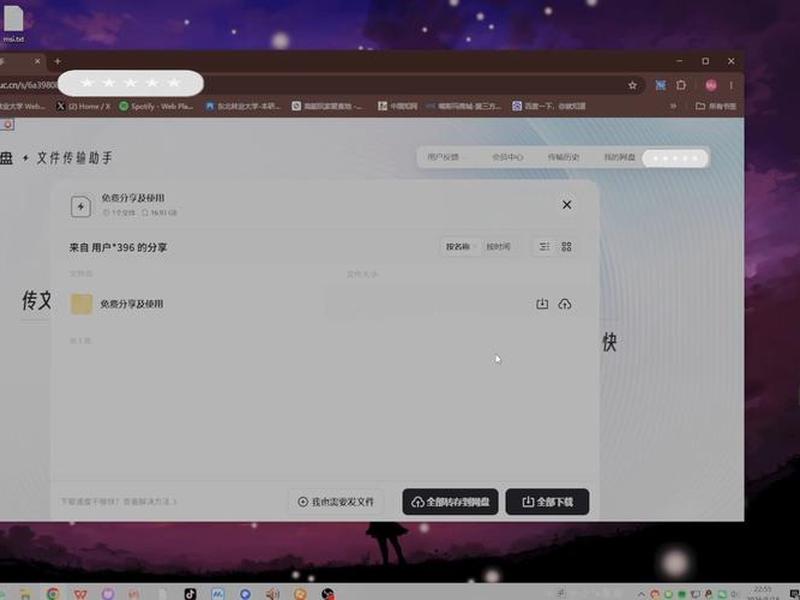Open the taskbar clock showing 22:55
This screenshot has height=600, width=800.
point(762,593)
